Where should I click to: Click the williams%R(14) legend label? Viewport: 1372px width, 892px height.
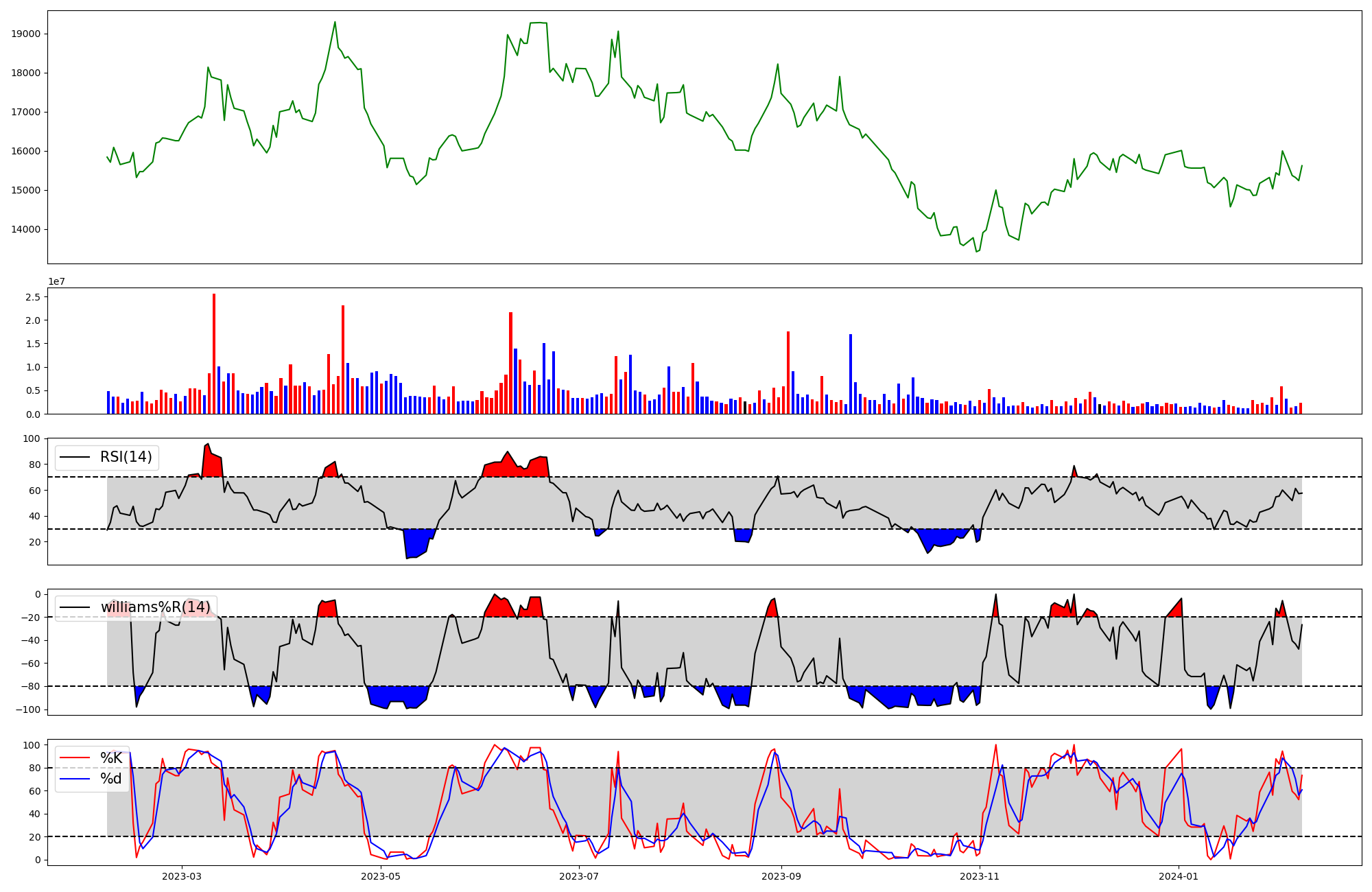pos(156,607)
